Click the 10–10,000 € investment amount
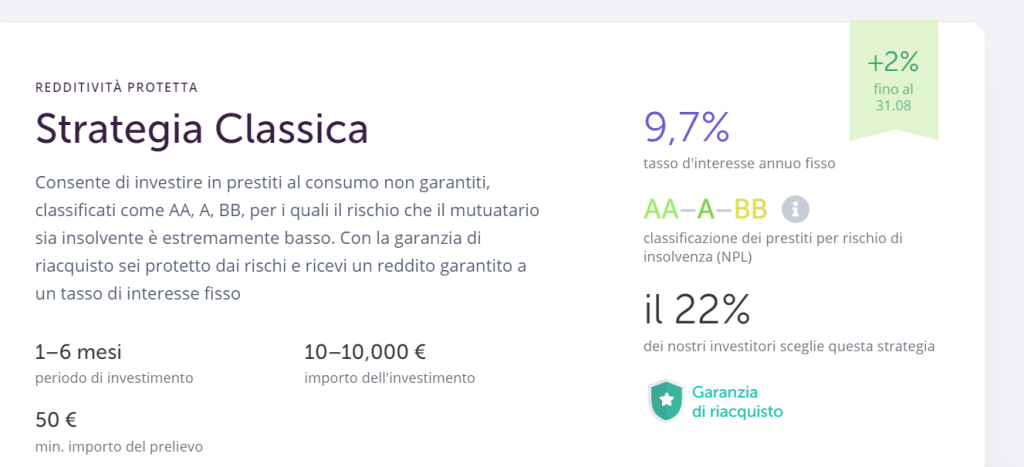1024x467 pixels. click(365, 352)
